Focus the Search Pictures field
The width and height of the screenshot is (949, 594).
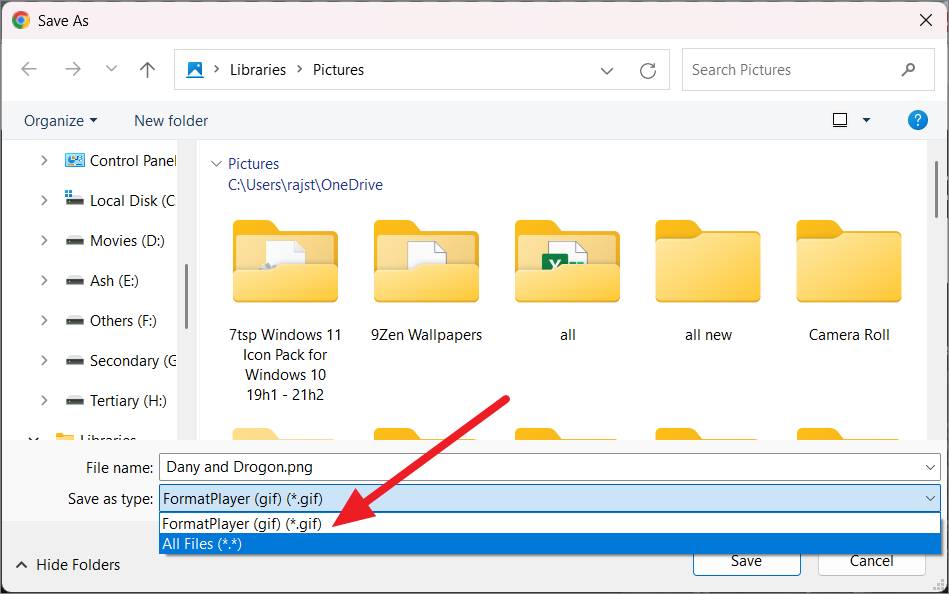click(808, 70)
